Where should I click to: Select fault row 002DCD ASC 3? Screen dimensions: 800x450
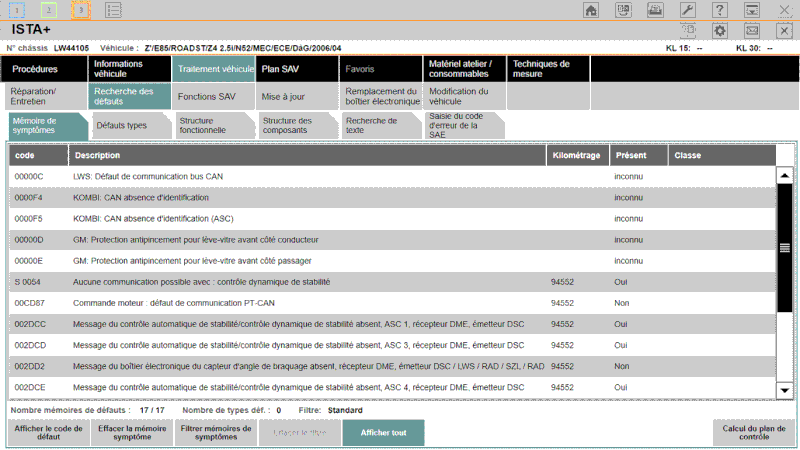coord(392,345)
